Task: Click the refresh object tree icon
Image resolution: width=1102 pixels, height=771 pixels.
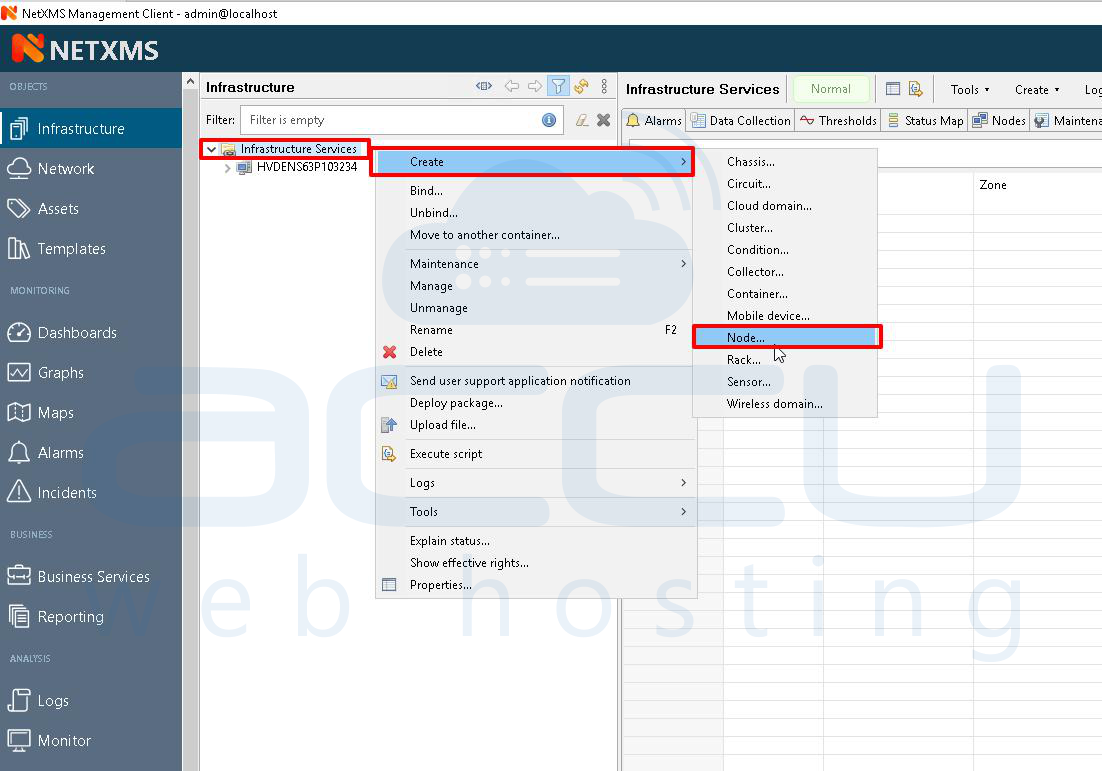Action: (581, 86)
